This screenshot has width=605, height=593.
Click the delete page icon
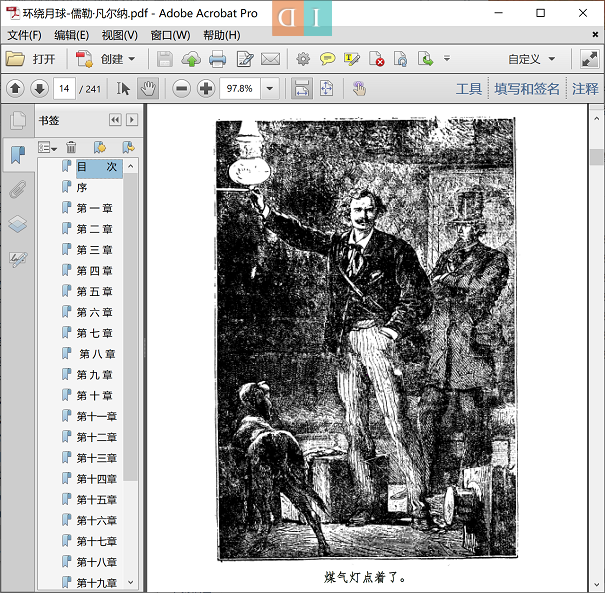click(377, 59)
